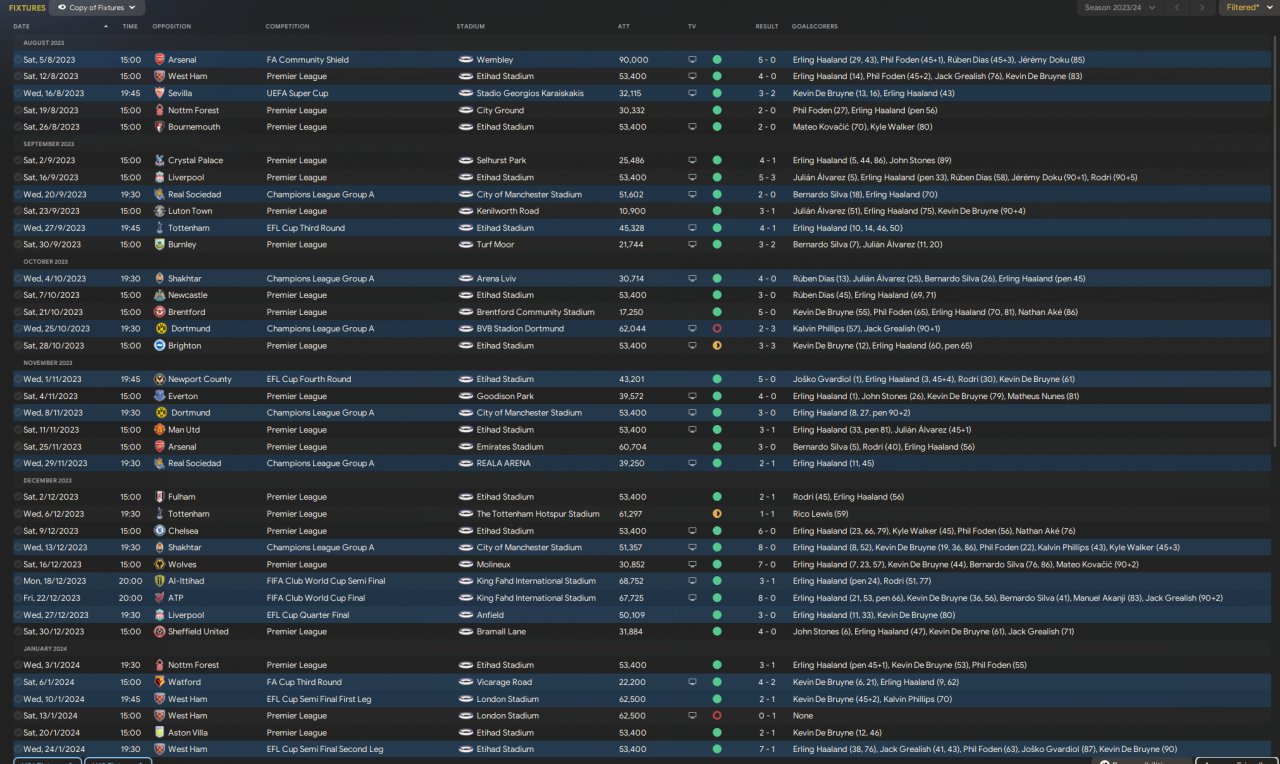Click the red loss indicator in the 25/10/2023 row
Screen dimensions: 1280x764
coord(717,329)
